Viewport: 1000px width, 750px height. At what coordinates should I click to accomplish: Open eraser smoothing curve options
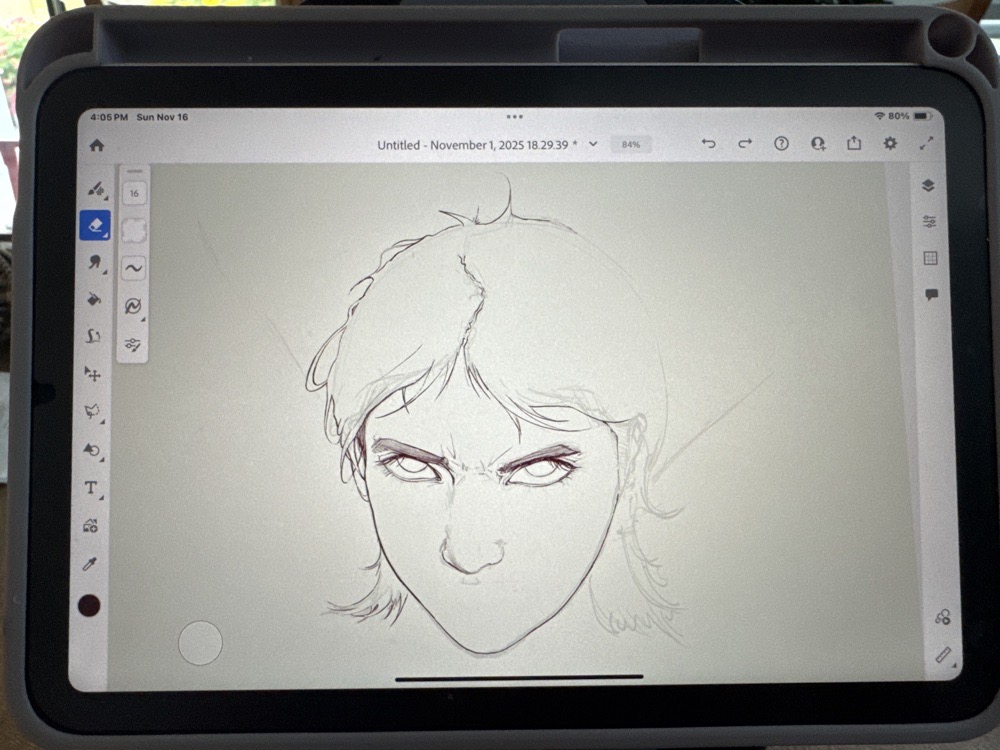pos(133,269)
